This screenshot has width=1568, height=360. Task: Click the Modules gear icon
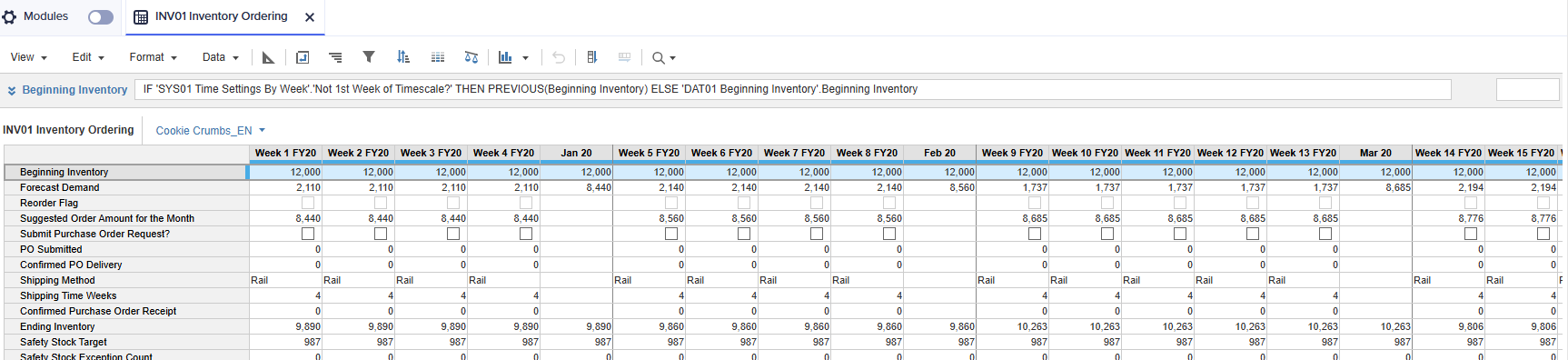9,17
